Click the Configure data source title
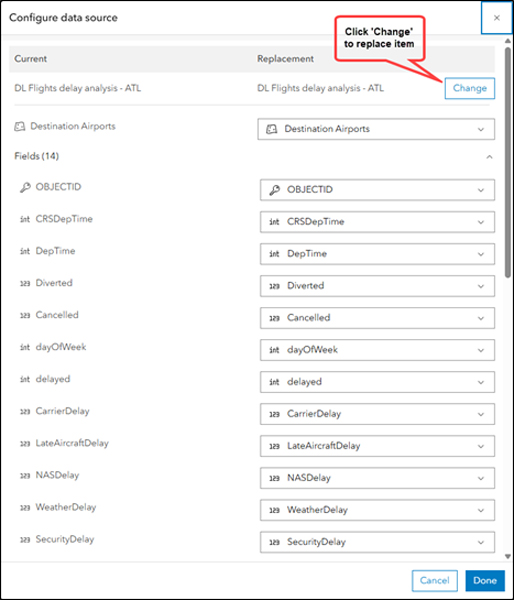The height and width of the screenshot is (600, 514). [x=63, y=18]
